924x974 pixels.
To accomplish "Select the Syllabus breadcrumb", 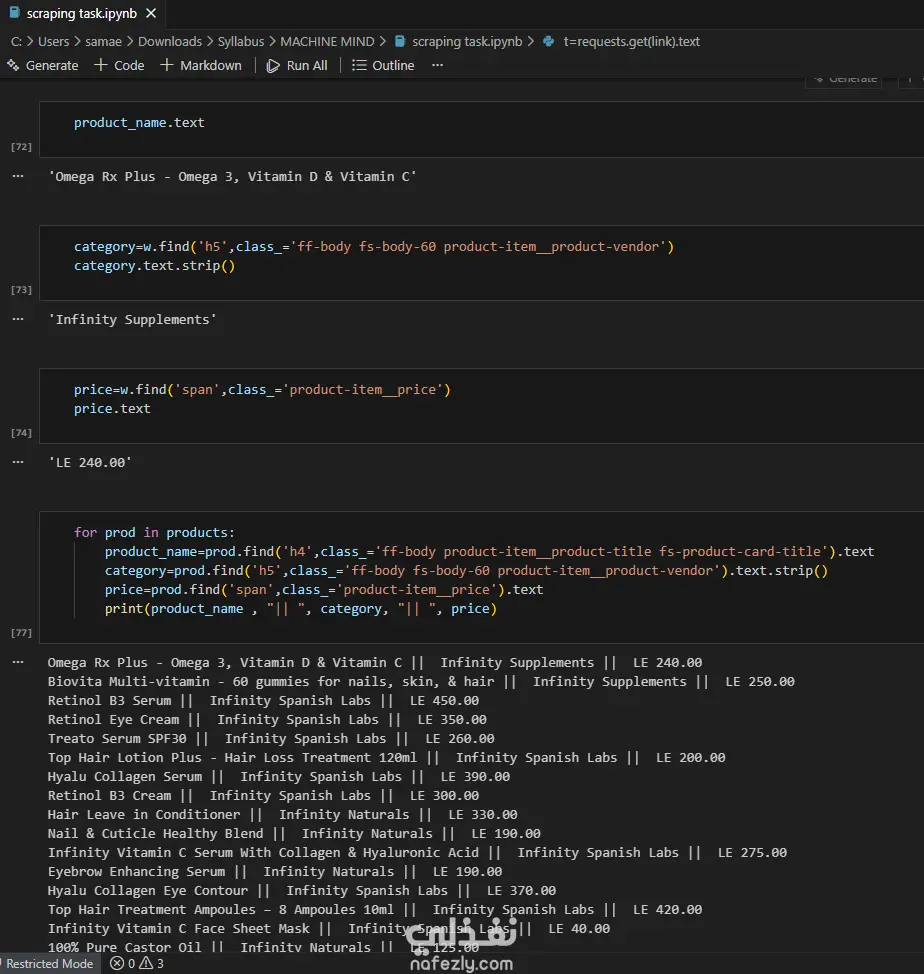I will click(241, 42).
